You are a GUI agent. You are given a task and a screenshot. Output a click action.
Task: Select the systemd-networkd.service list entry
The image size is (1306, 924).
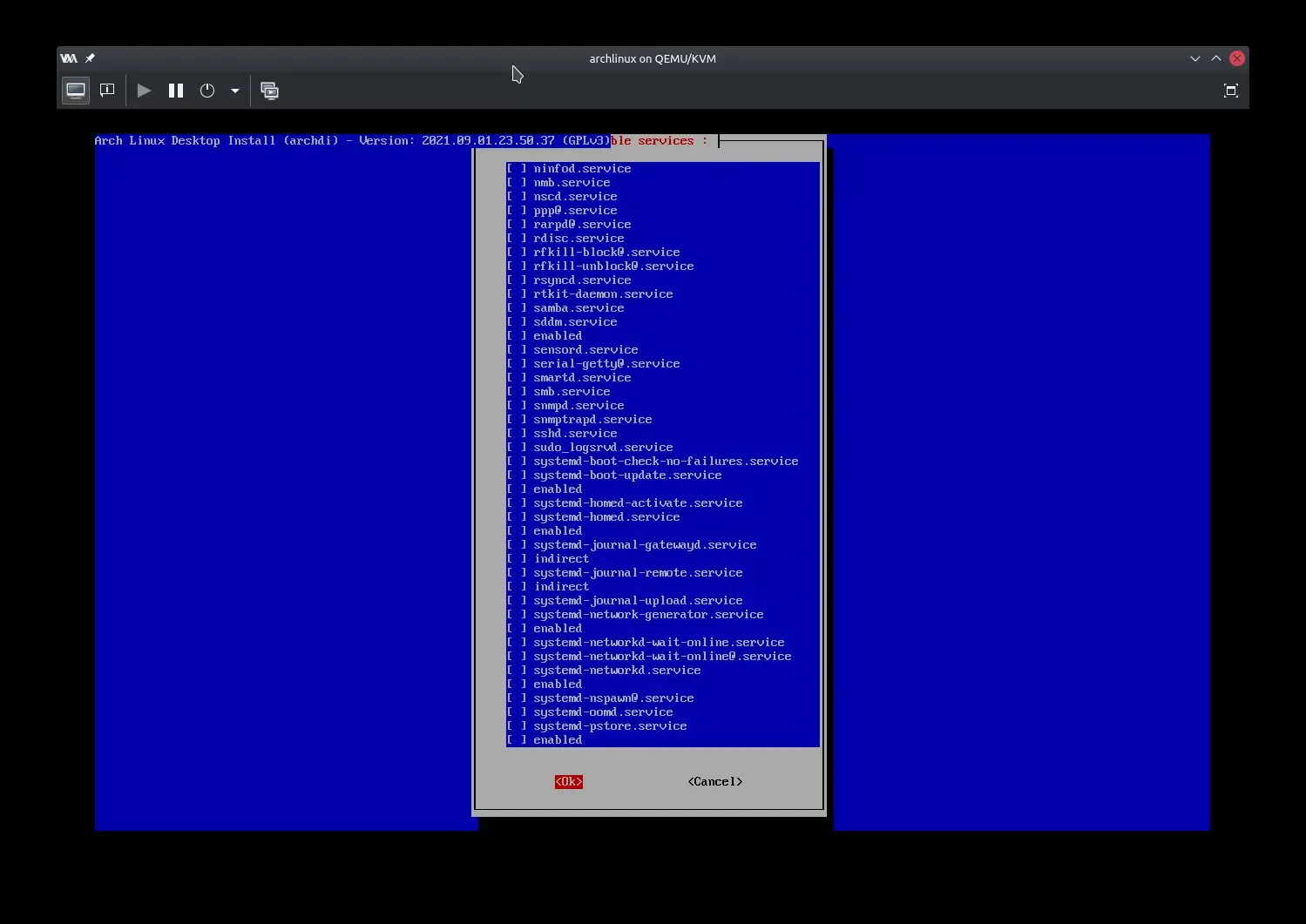pos(617,671)
